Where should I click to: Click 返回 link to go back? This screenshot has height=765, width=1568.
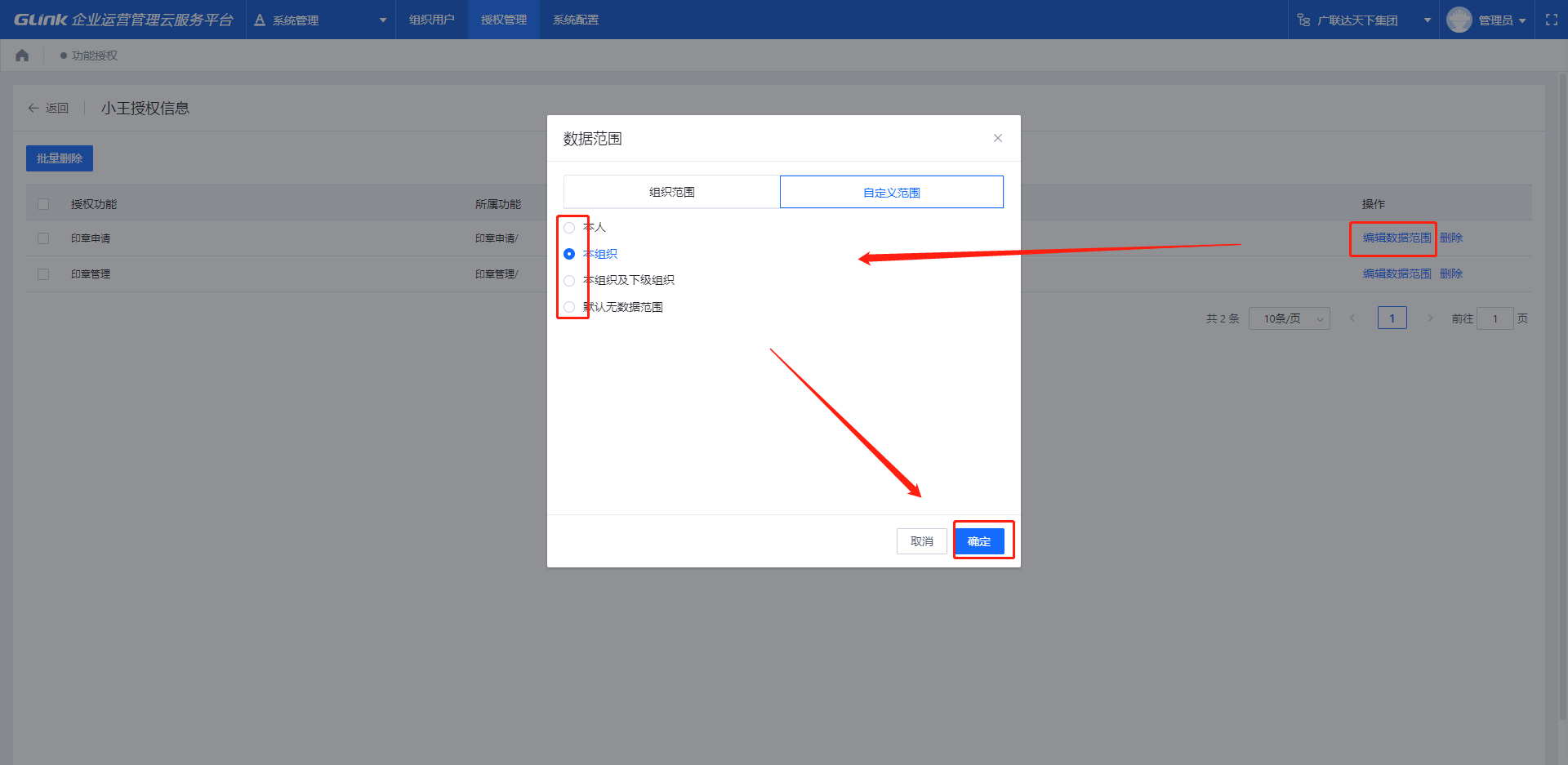[57, 108]
